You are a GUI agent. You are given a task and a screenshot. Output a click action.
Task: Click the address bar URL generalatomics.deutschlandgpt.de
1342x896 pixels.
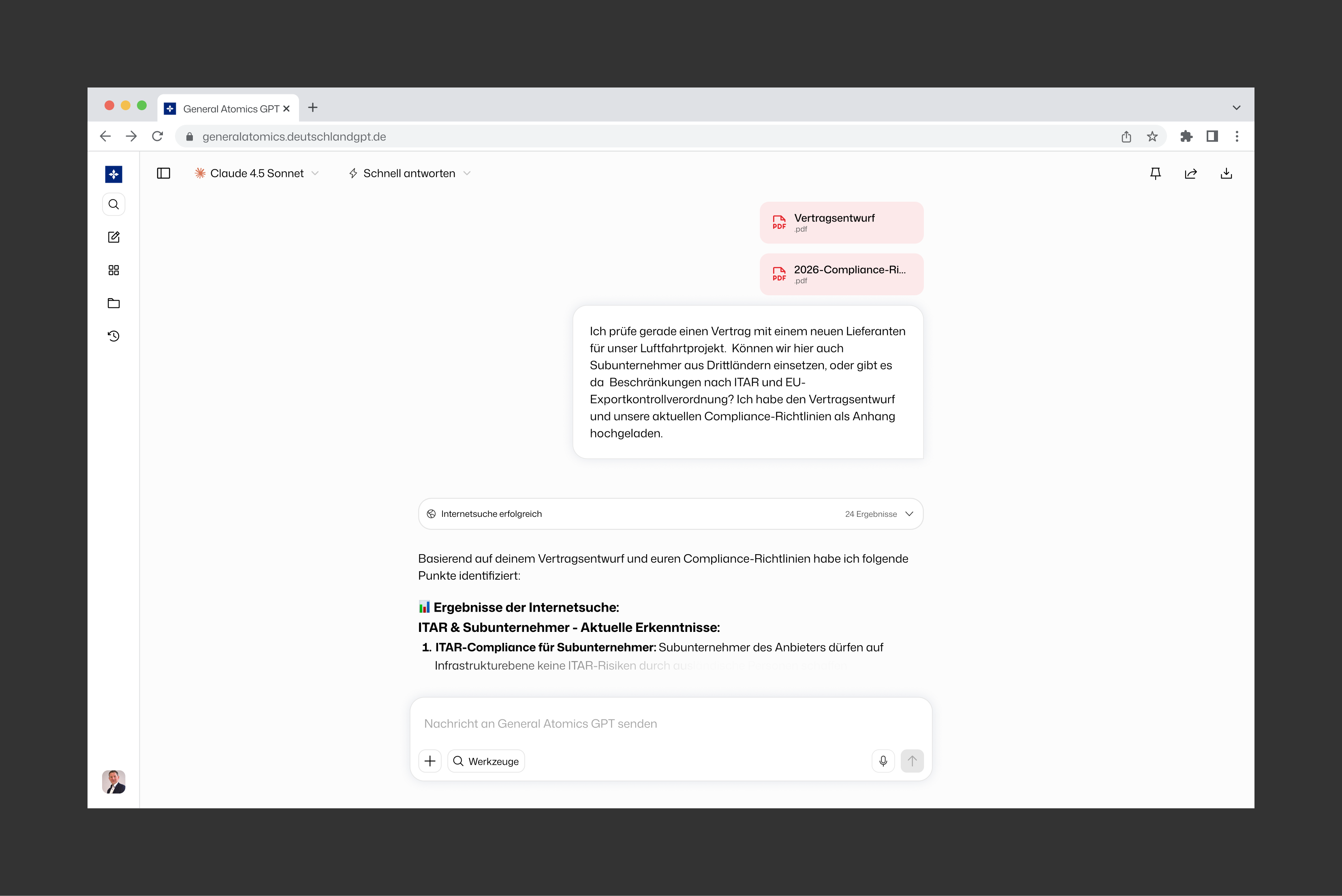pos(294,137)
